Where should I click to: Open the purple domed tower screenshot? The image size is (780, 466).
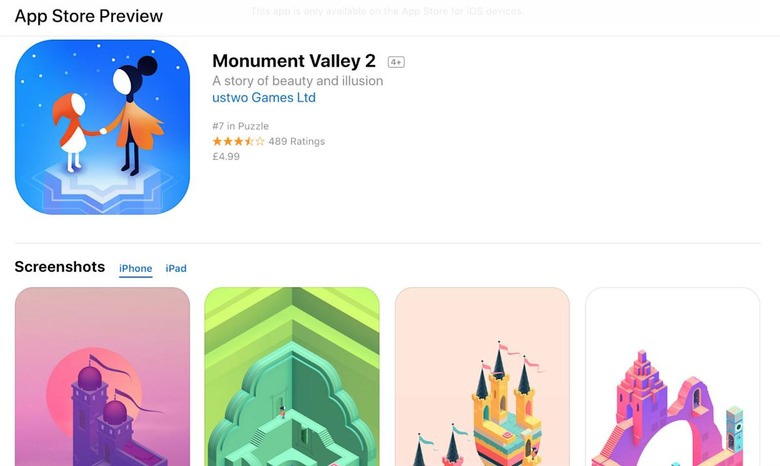[x=102, y=376]
